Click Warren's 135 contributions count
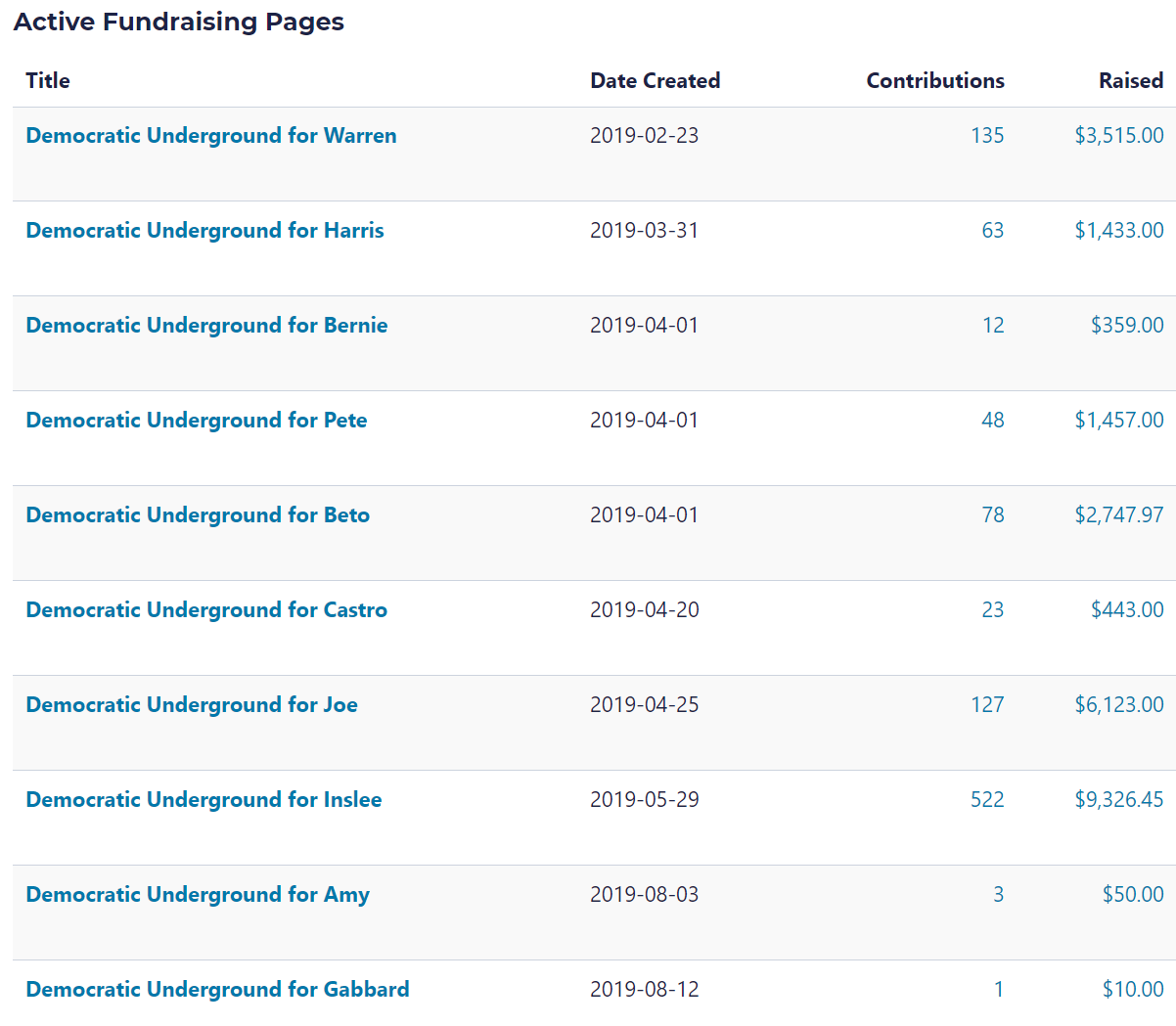Image resolution: width=1176 pixels, height=1026 pixels. [987, 136]
